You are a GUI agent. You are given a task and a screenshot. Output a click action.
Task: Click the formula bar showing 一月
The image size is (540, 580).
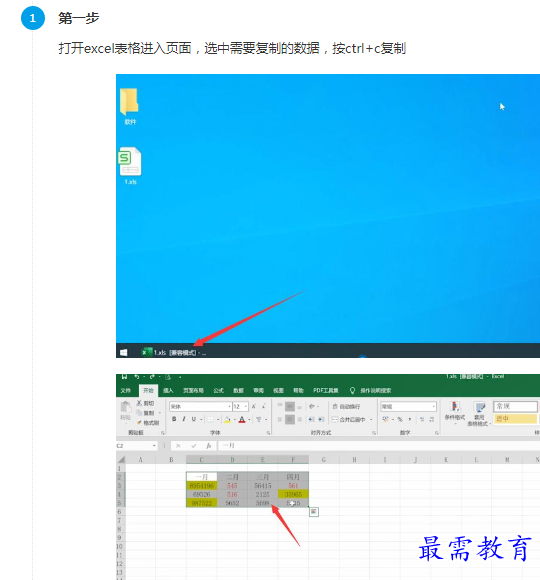click(379, 446)
